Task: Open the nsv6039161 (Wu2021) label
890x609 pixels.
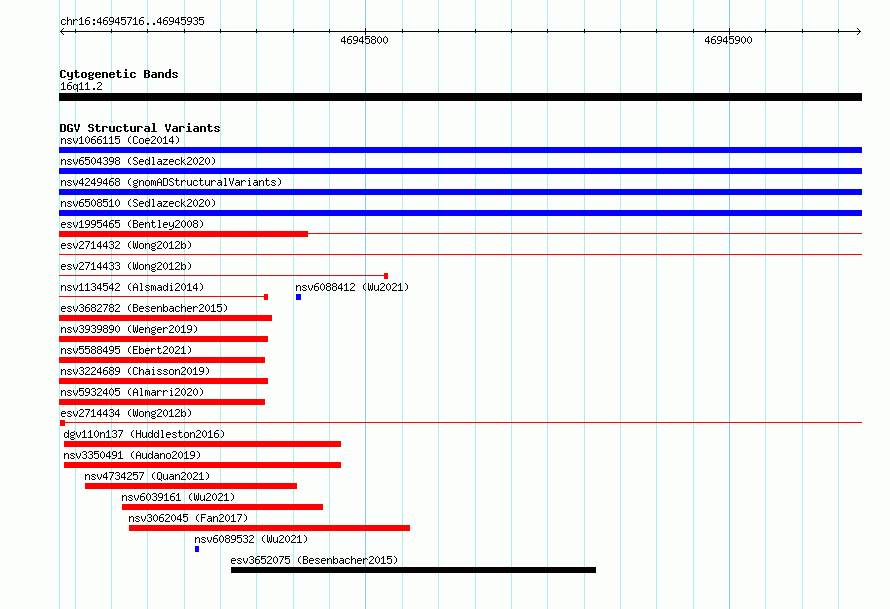Action: tap(178, 497)
